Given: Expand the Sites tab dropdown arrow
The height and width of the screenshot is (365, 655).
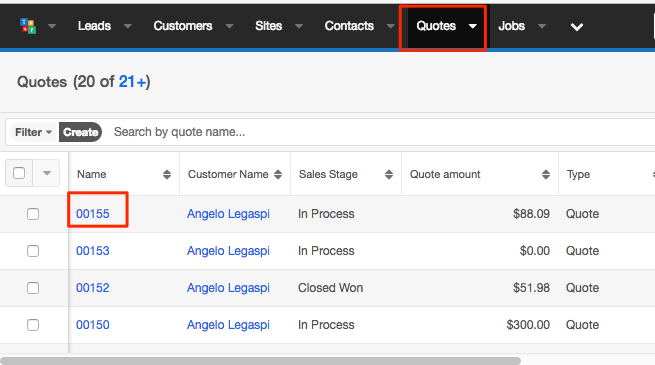Looking at the screenshot, I should [x=299, y=26].
